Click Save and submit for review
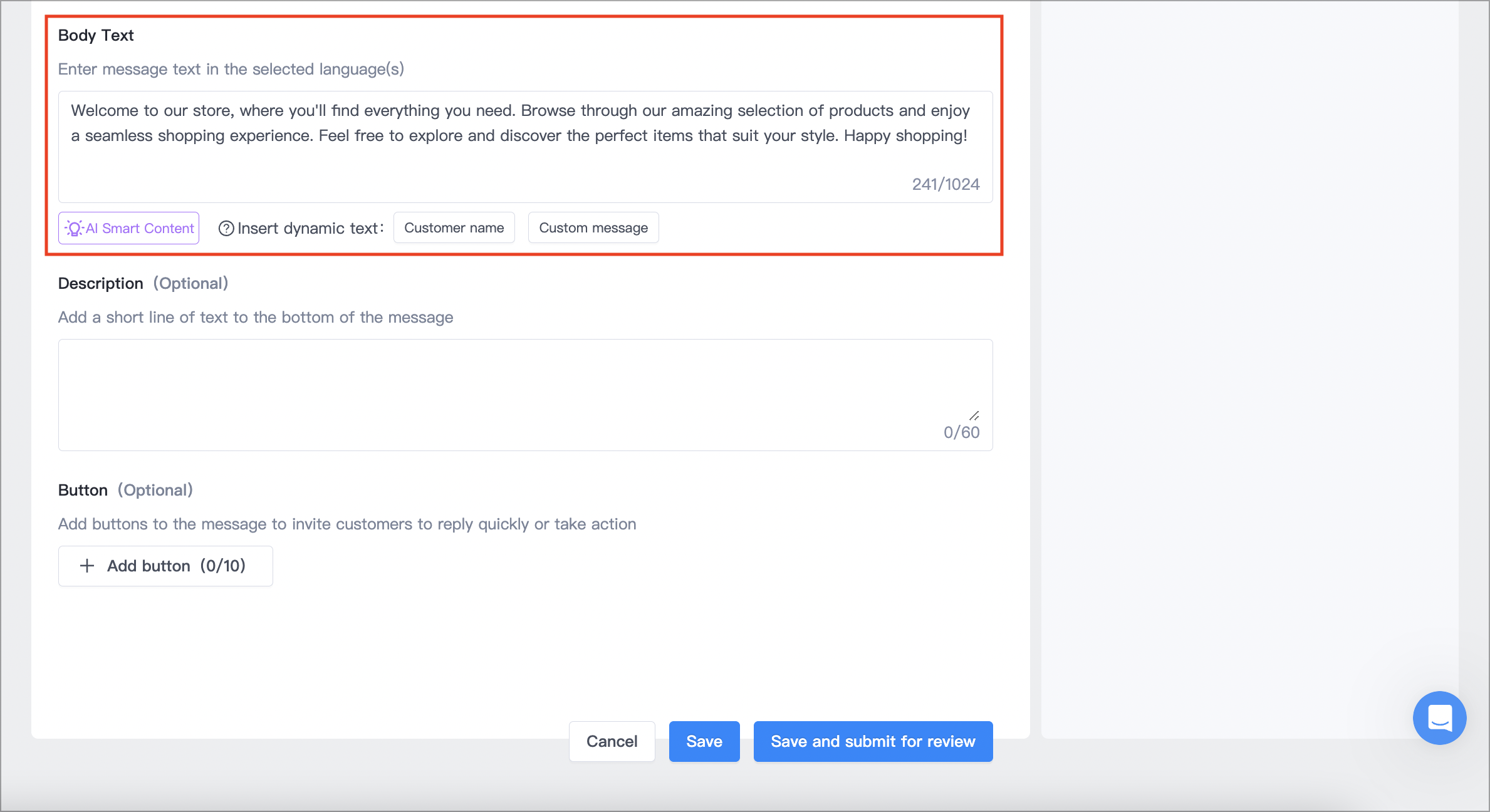Image resolution: width=1490 pixels, height=812 pixels. point(873,741)
